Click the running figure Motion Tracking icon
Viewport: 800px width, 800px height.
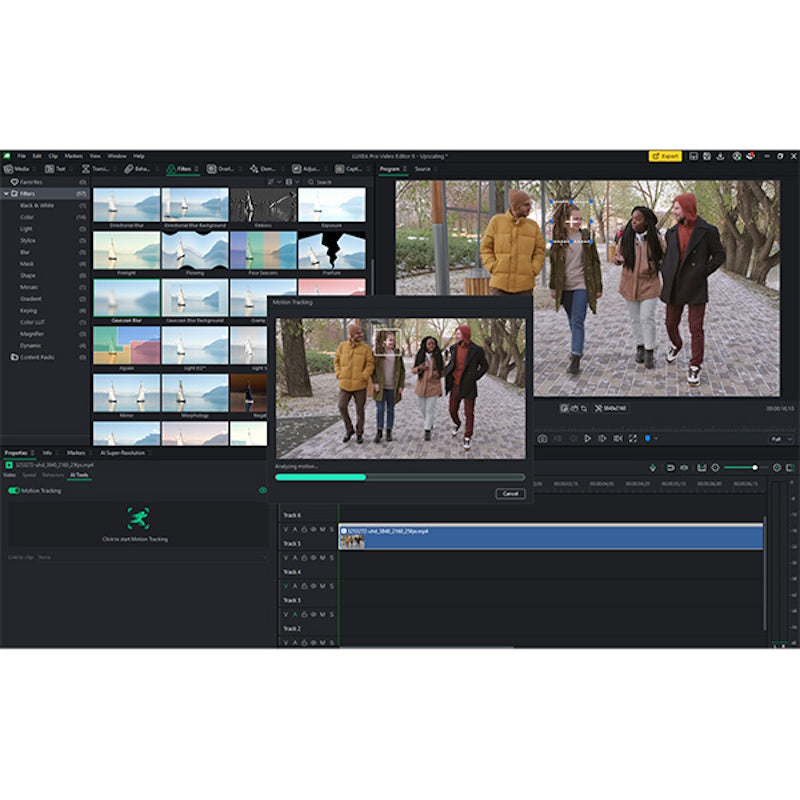pos(138,518)
